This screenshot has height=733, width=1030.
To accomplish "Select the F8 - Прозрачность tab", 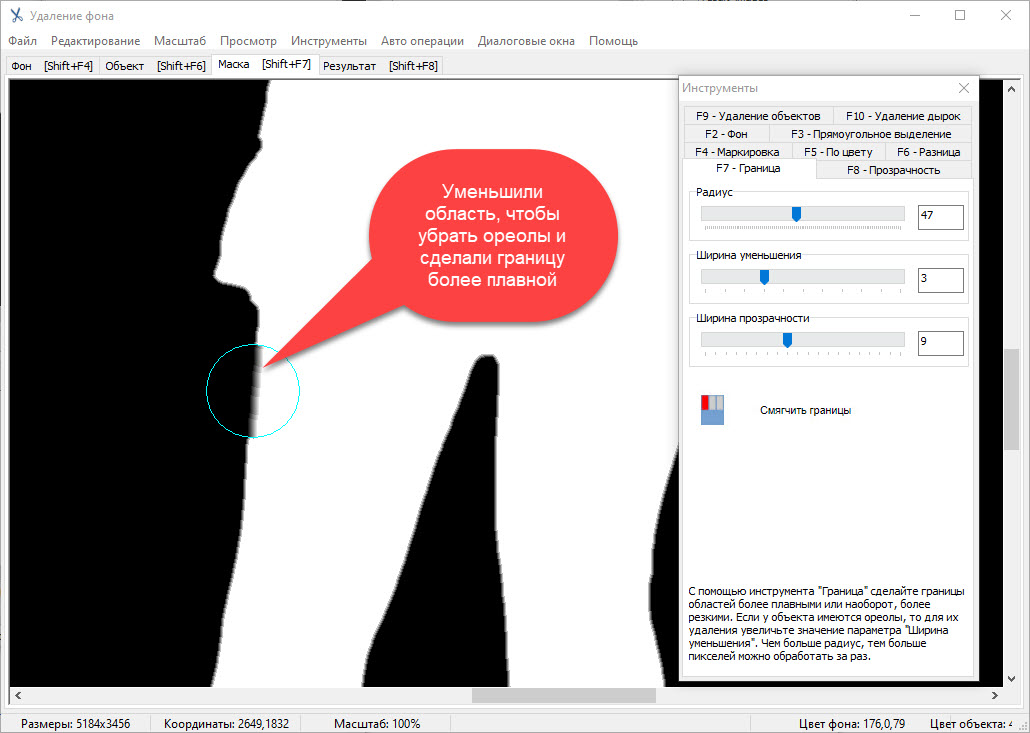I will pos(893,169).
